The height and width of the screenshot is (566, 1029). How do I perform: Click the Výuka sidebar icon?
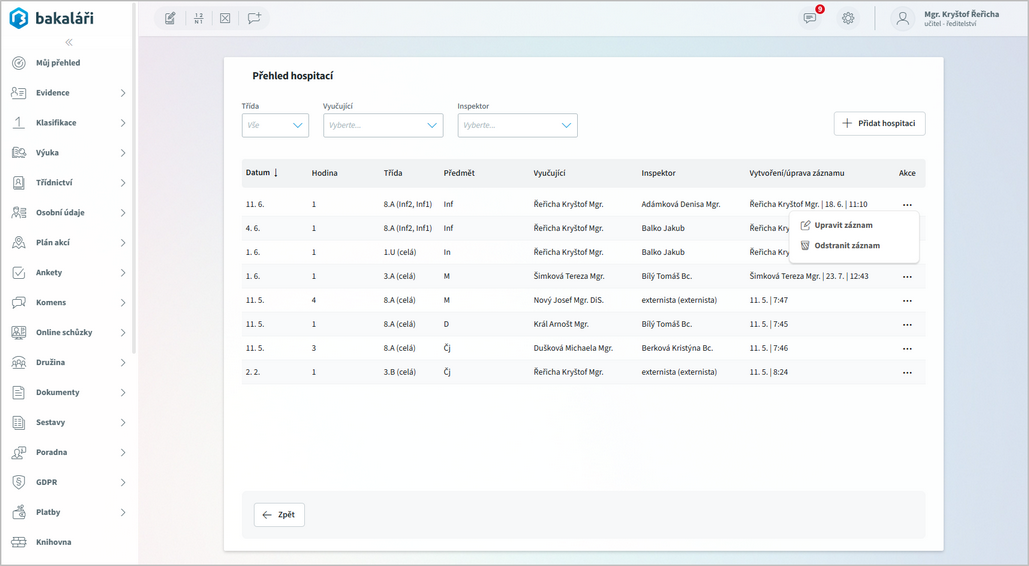[x=19, y=152]
